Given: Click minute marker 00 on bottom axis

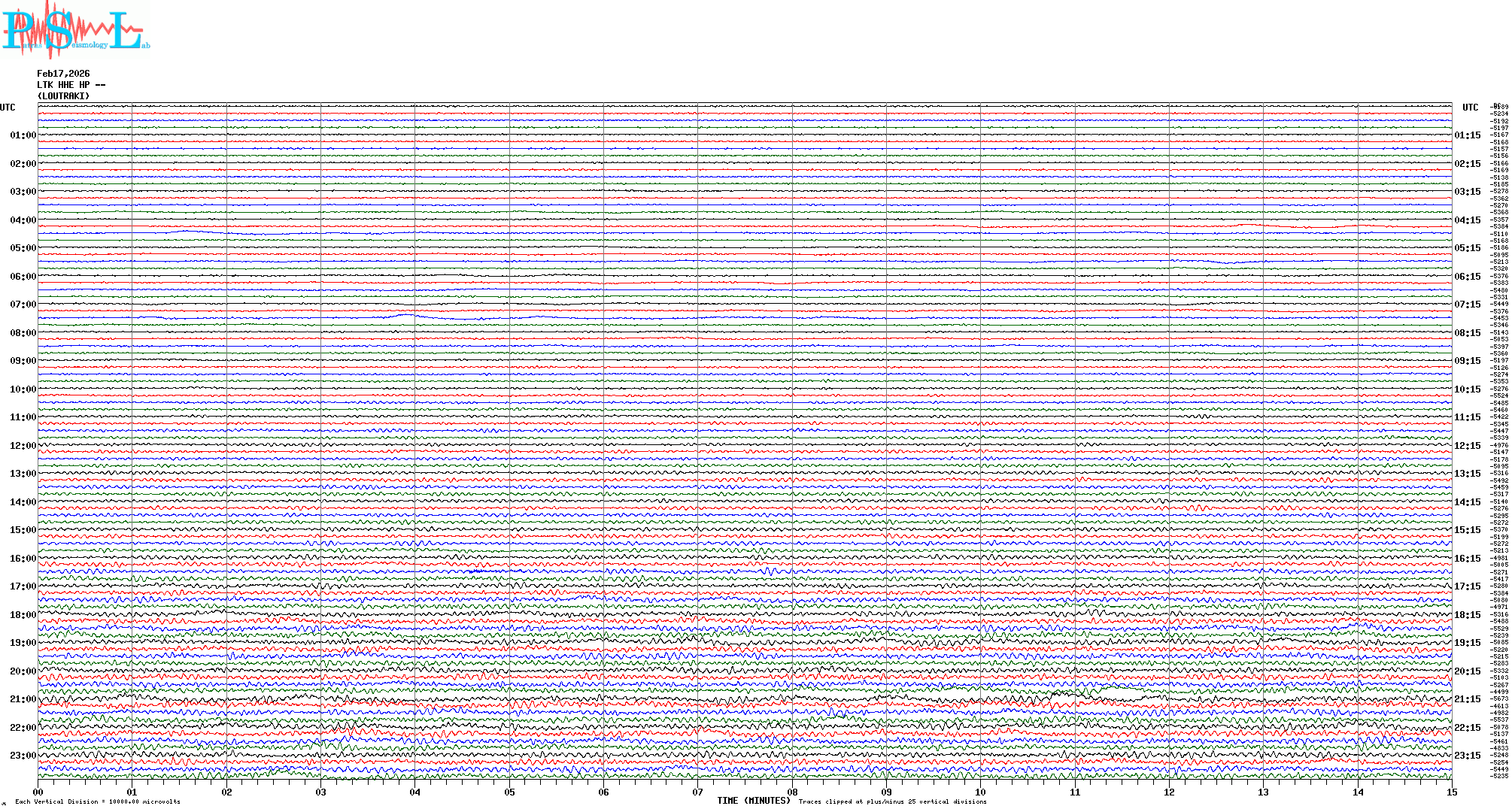Looking at the screenshot, I should pyautogui.click(x=38, y=792).
